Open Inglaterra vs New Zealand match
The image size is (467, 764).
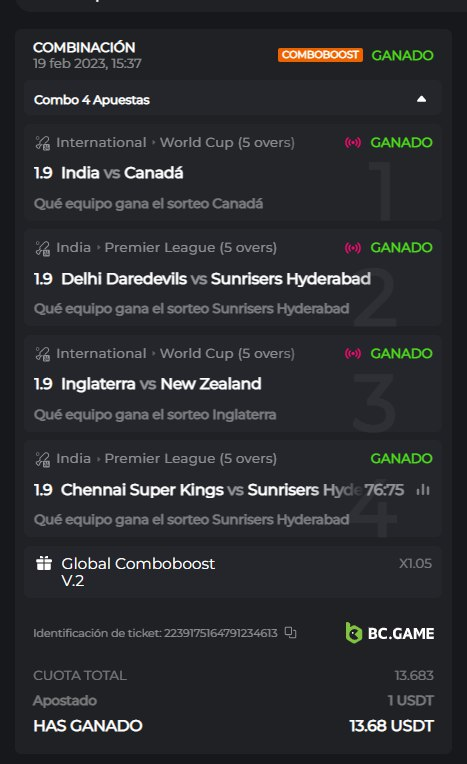pyautogui.click(x=161, y=384)
